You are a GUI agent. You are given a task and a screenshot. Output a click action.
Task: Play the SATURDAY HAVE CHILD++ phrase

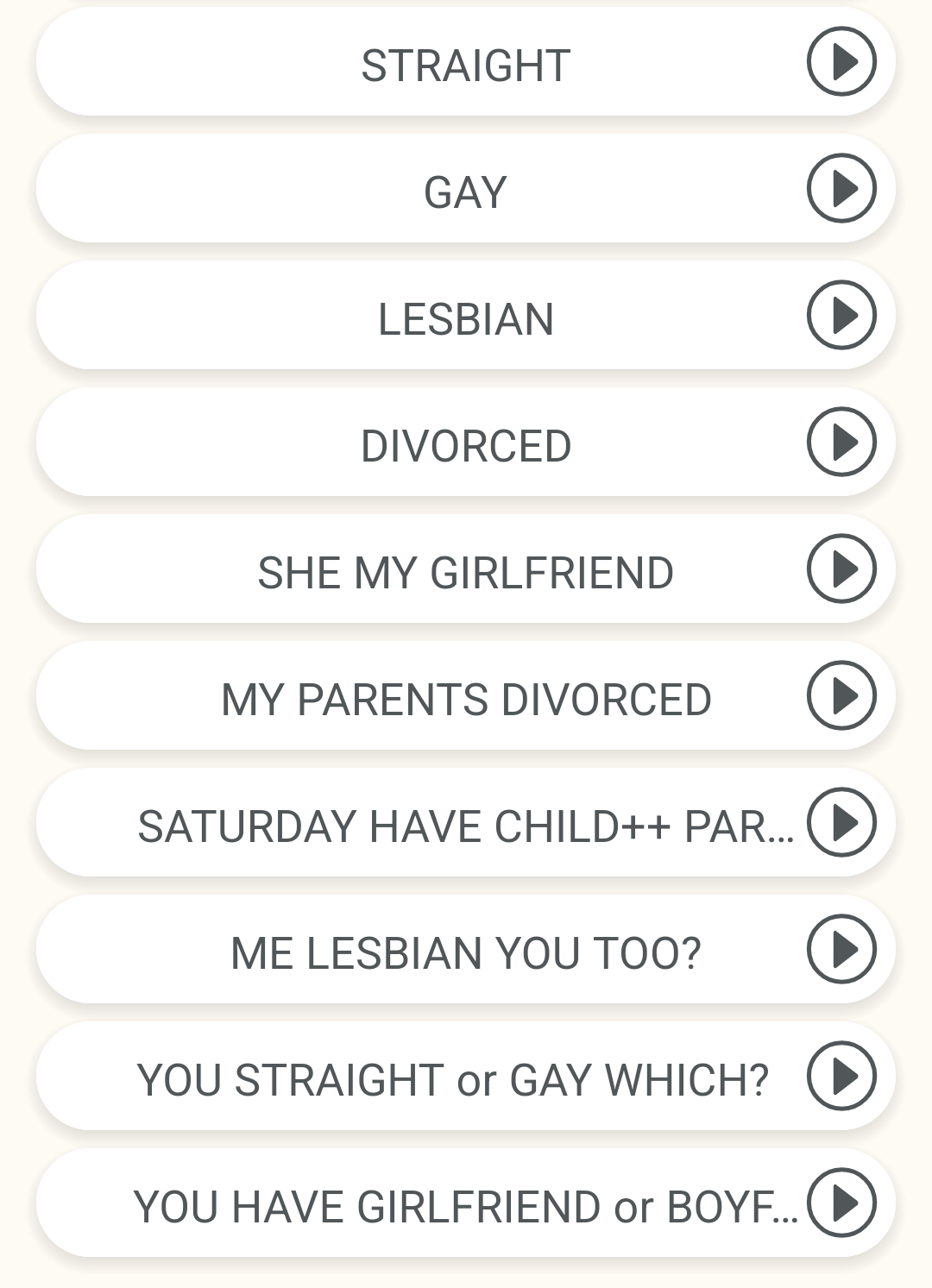pyautogui.click(x=841, y=822)
